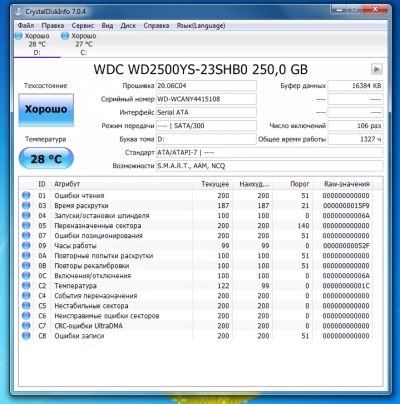Image resolution: width=400 pixels, height=404 pixels.
Task: Click the serial number field
Action: tap(206, 99)
